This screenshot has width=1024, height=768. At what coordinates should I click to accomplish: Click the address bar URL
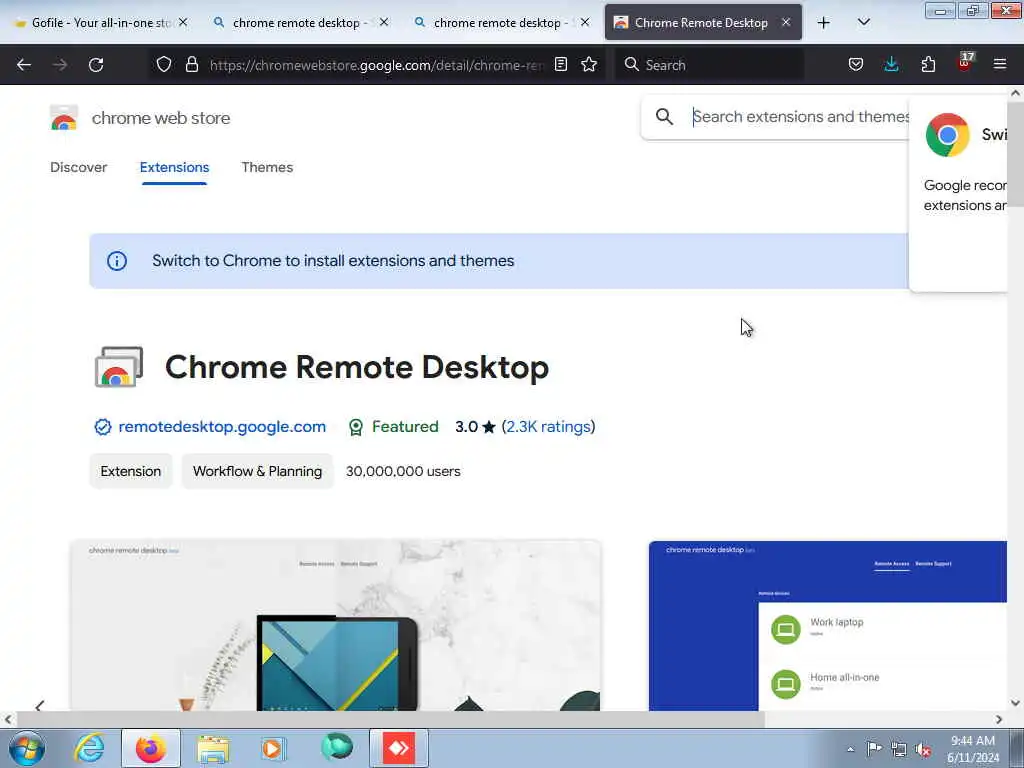point(377,65)
